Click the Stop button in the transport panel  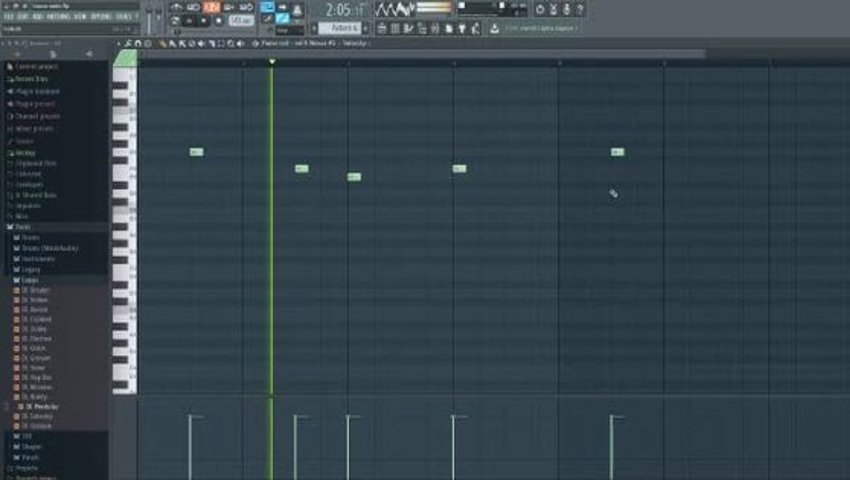click(x=203, y=21)
